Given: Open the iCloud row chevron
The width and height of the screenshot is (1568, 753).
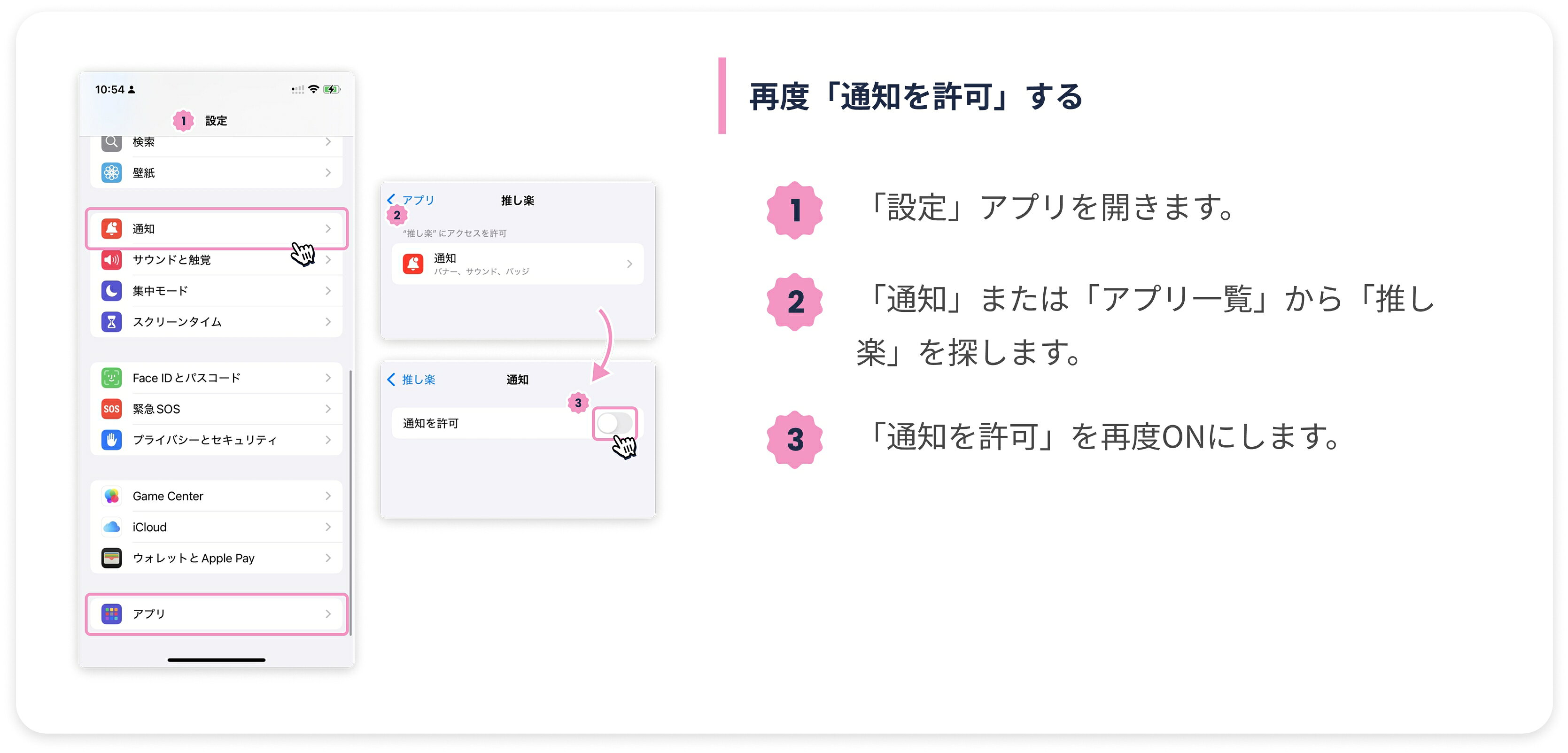Looking at the screenshot, I should coord(328,527).
